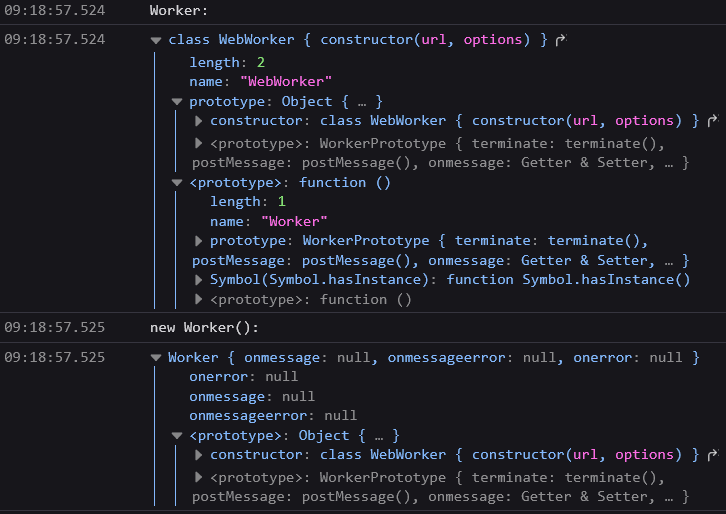Click 'function Symbol.hasInstance()' value text
The width and height of the screenshot is (726, 514).
[568, 280]
